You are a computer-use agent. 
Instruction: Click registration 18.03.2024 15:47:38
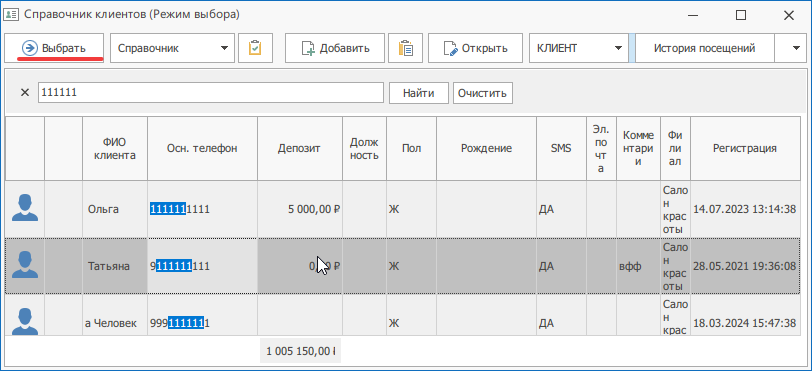tap(744, 323)
